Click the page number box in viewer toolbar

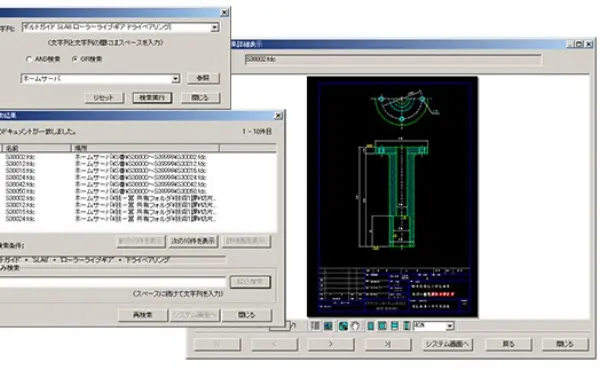pos(280,326)
